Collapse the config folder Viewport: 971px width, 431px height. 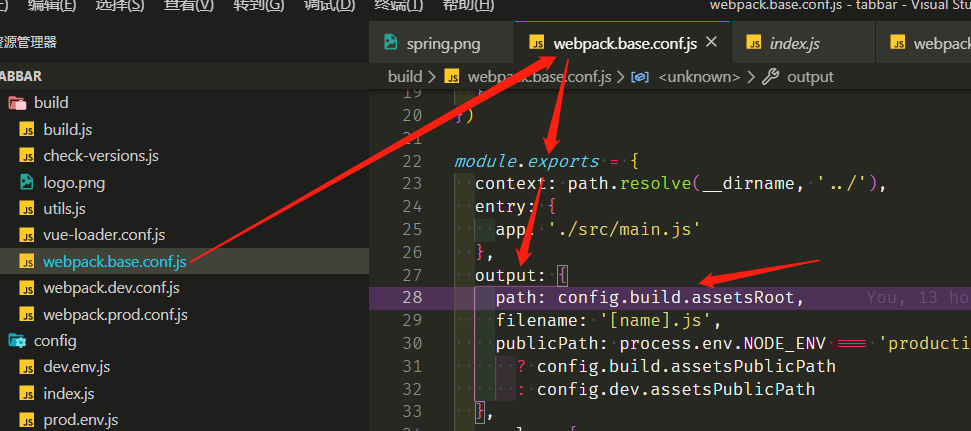(x=55, y=341)
